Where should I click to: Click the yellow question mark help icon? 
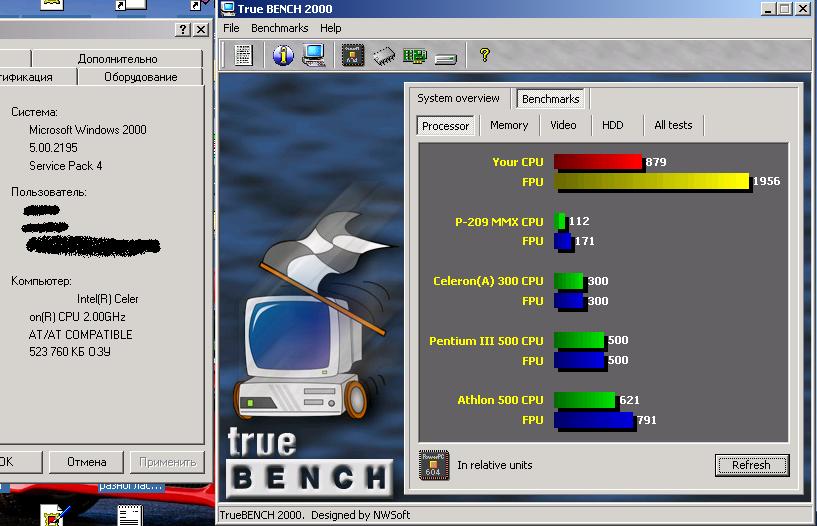(485, 55)
